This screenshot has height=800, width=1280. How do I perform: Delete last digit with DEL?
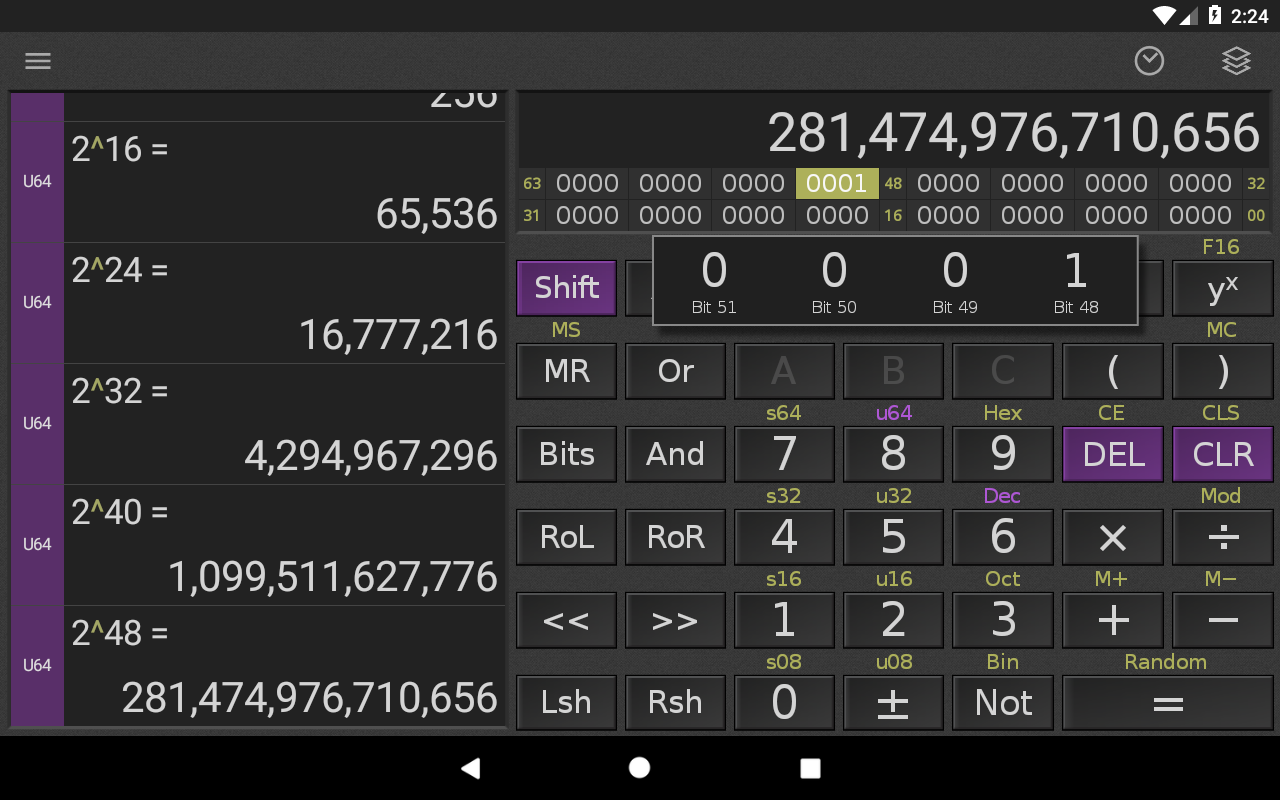coord(1112,454)
